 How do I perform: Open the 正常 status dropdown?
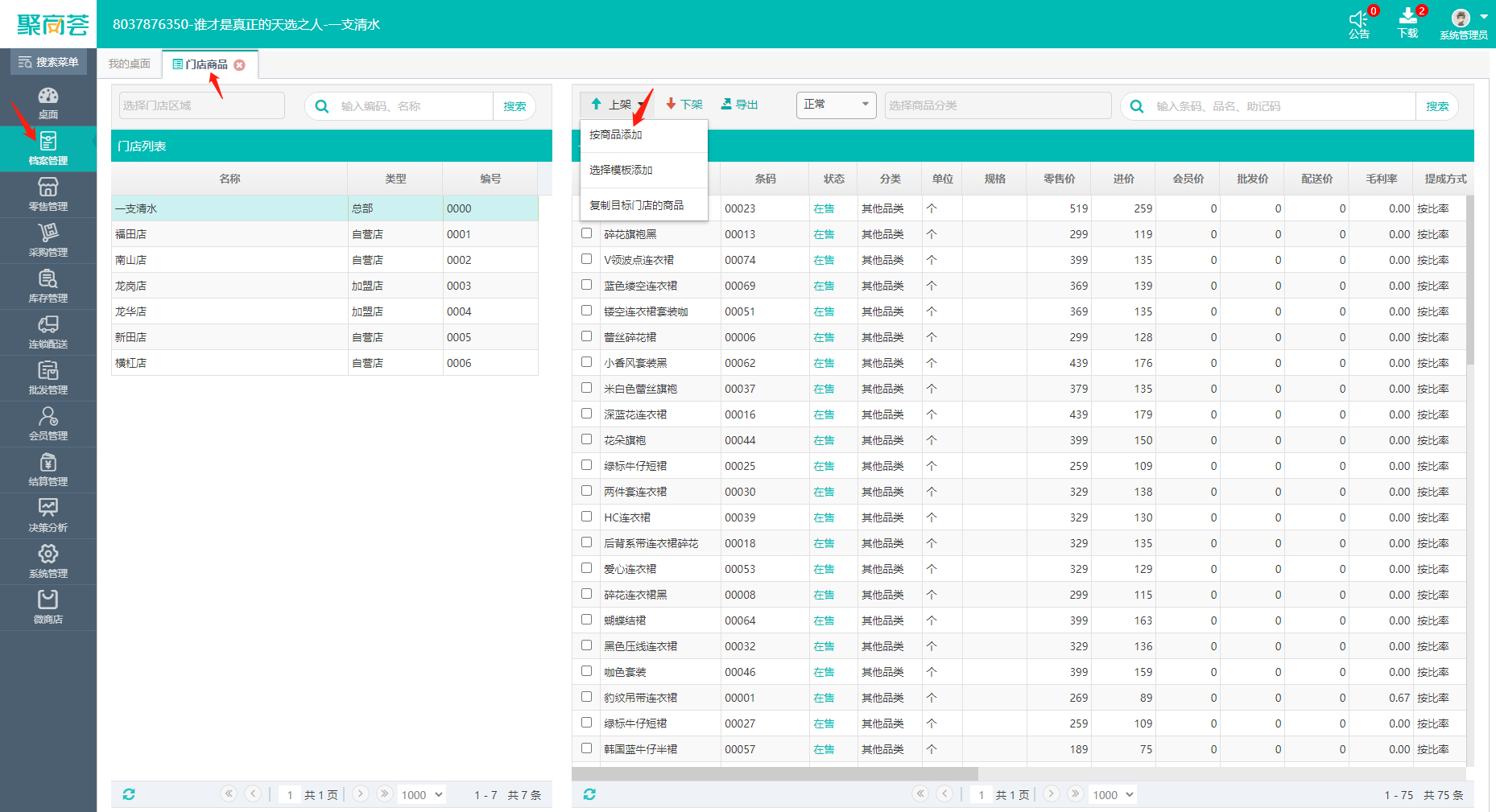pos(836,105)
